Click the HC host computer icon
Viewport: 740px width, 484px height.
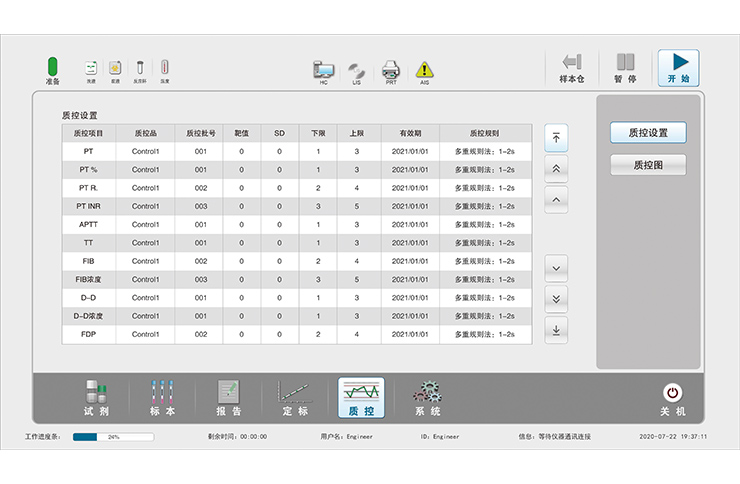(x=323, y=70)
